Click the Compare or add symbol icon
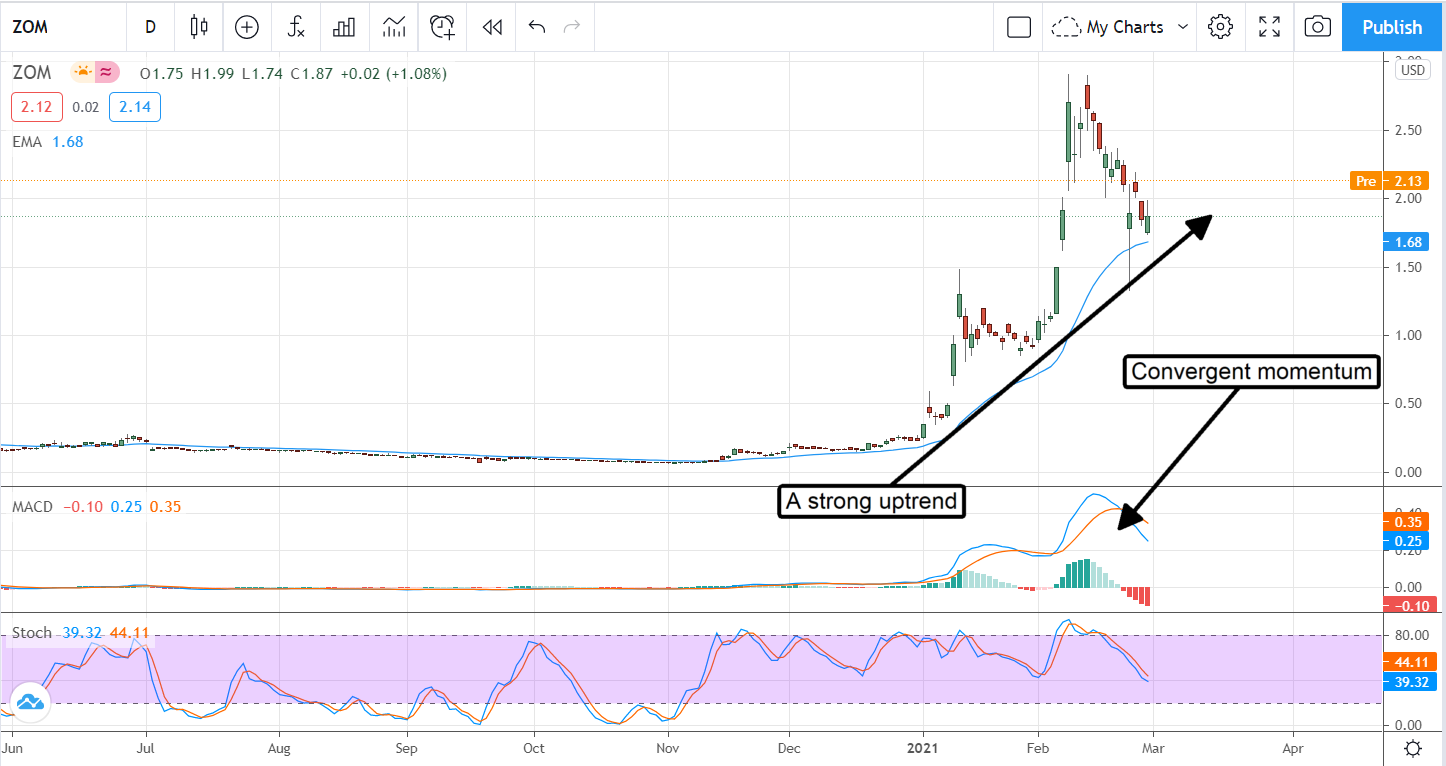 coord(247,27)
